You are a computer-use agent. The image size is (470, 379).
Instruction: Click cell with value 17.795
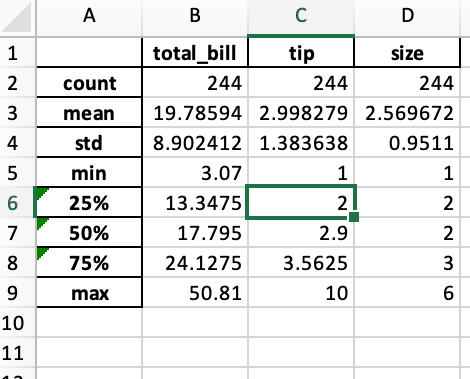tap(195, 233)
